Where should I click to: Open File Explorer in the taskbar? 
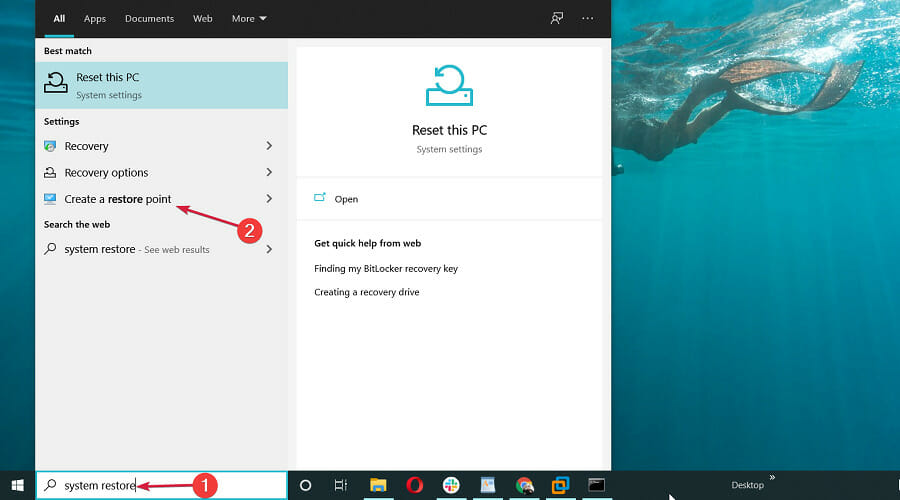[x=378, y=485]
